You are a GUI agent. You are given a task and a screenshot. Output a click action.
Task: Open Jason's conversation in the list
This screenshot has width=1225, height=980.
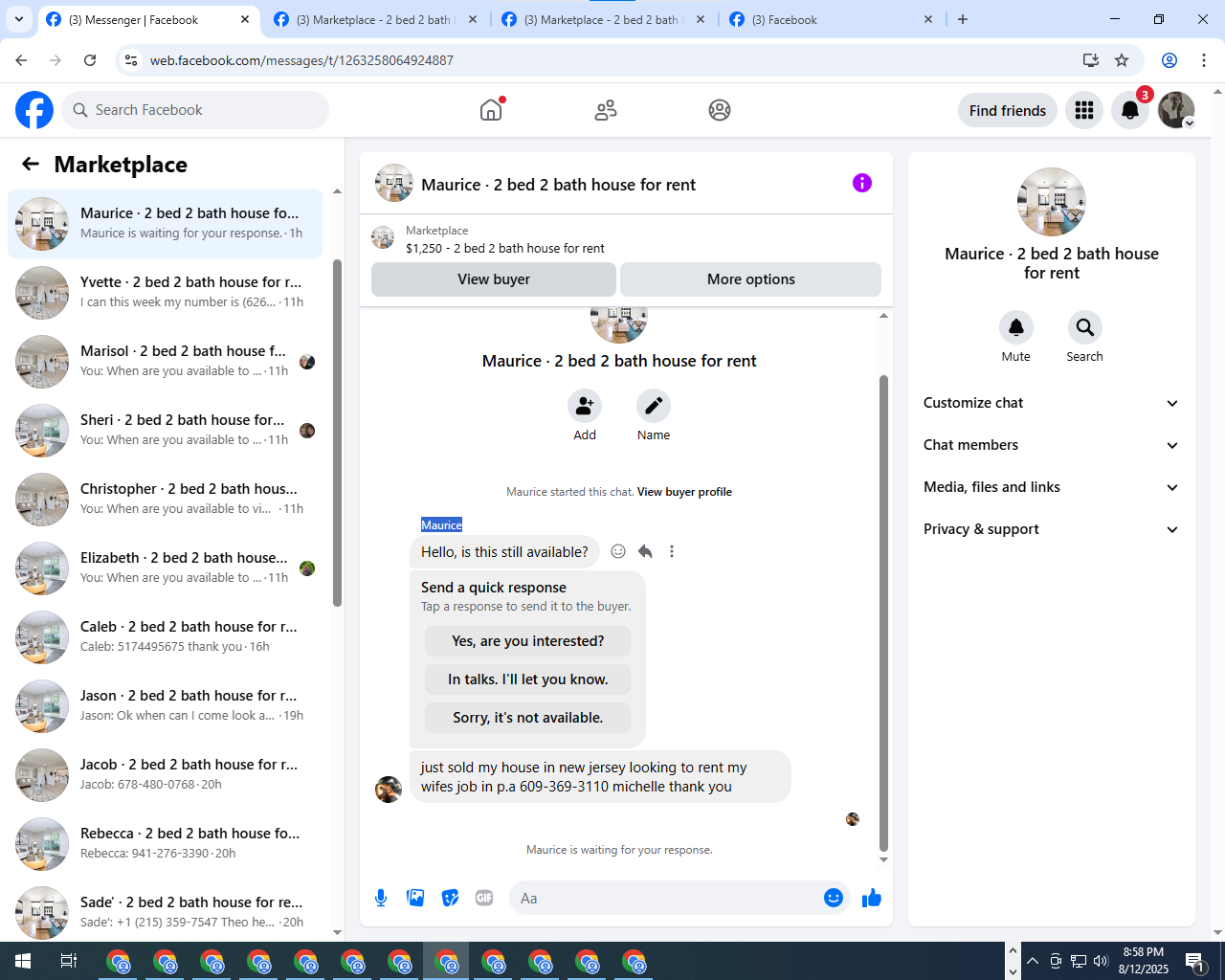(165, 706)
